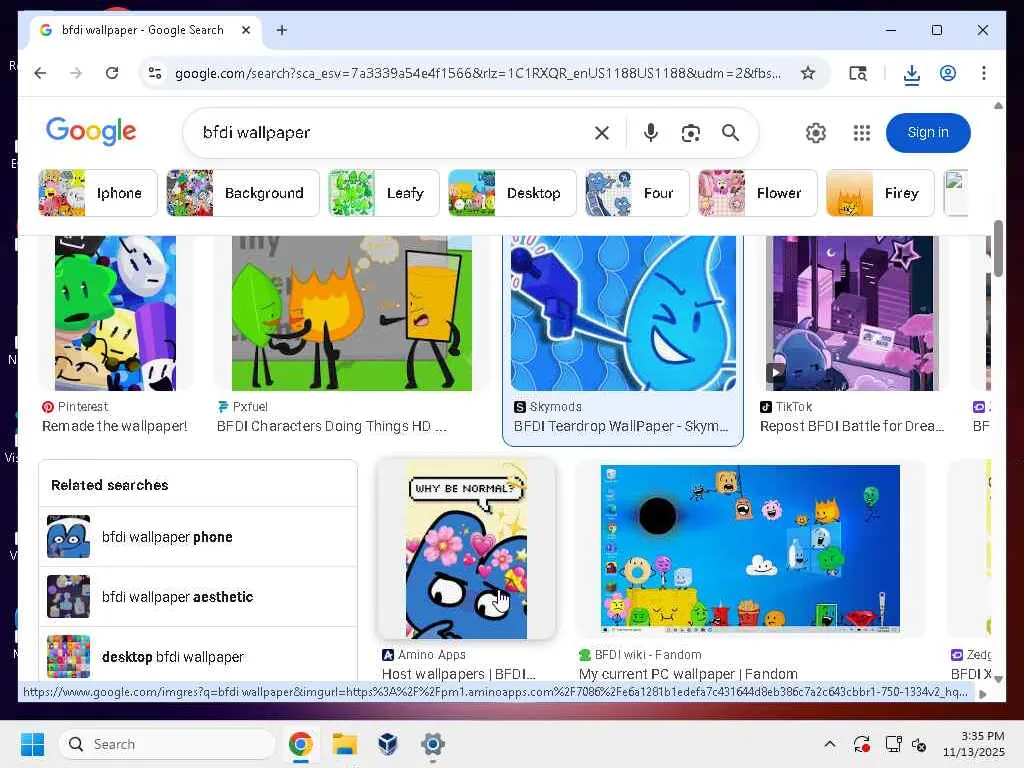Open Settings gear on the taskbar

point(432,744)
